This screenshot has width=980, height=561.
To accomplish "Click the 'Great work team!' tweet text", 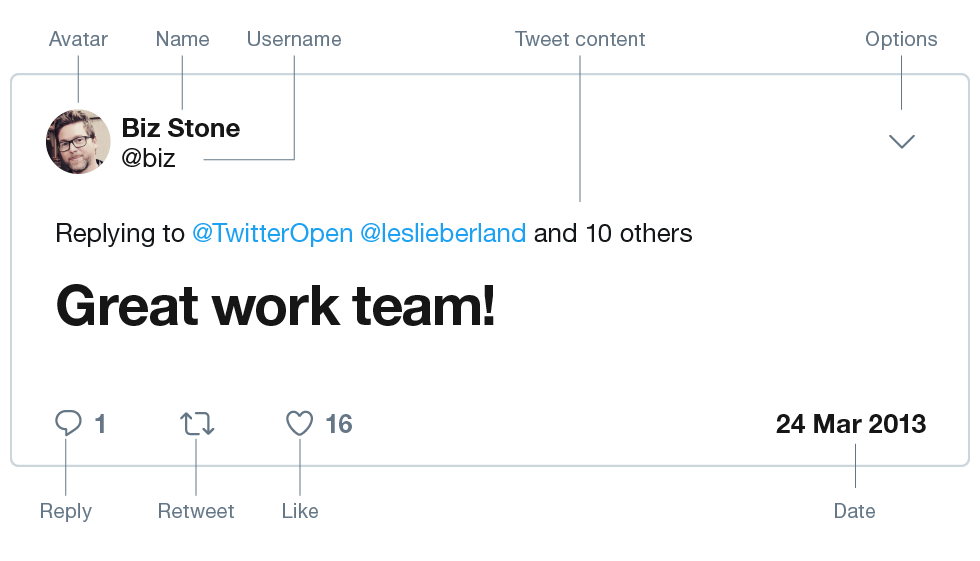I will pos(275,305).
